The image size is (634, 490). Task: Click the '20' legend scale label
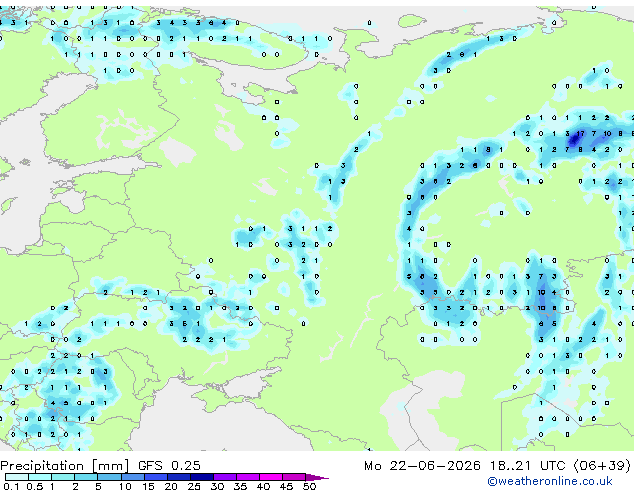pyautogui.click(x=171, y=486)
